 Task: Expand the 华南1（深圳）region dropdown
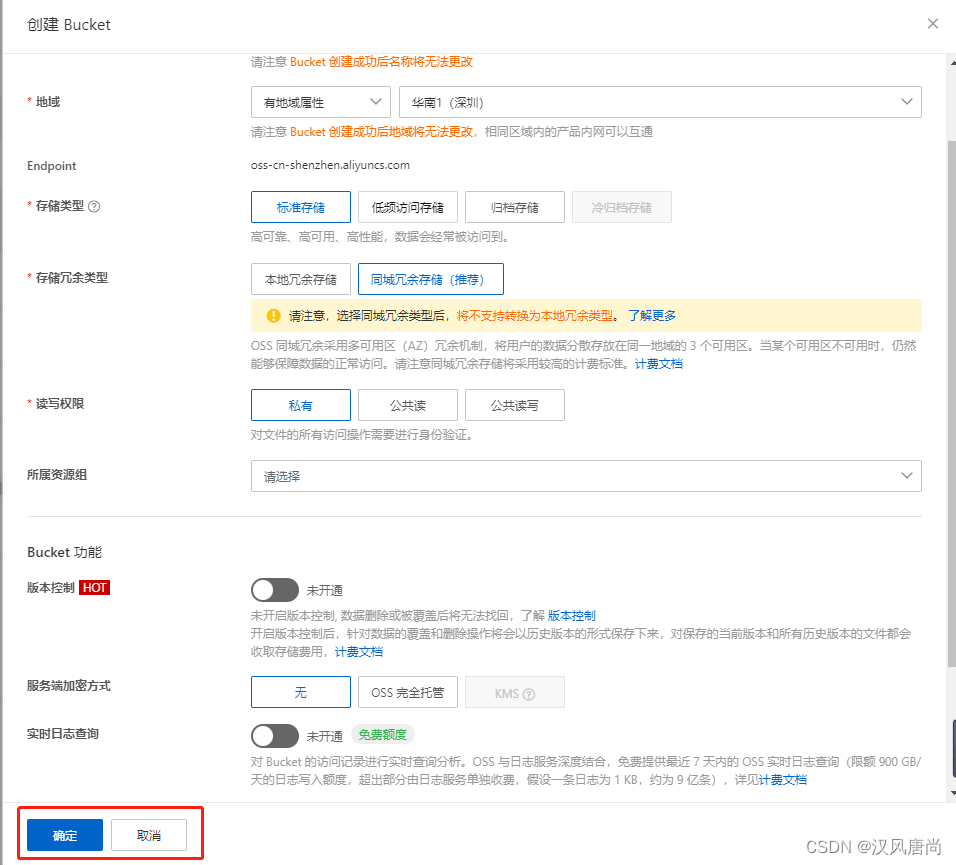click(x=660, y=102)
